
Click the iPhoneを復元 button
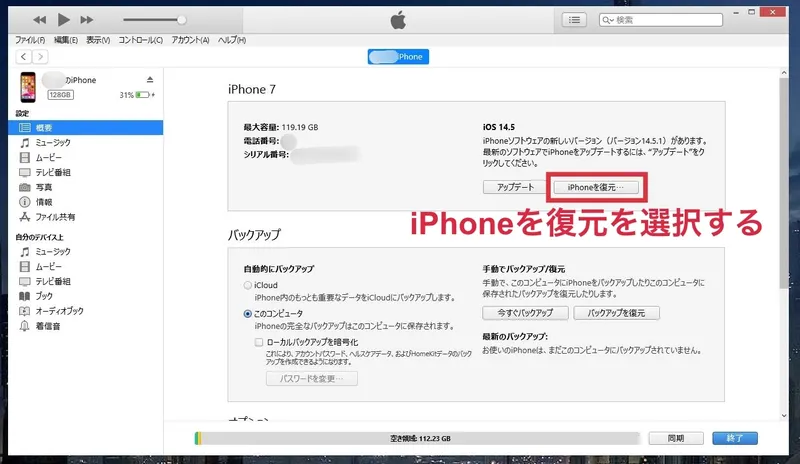[595, 187]
